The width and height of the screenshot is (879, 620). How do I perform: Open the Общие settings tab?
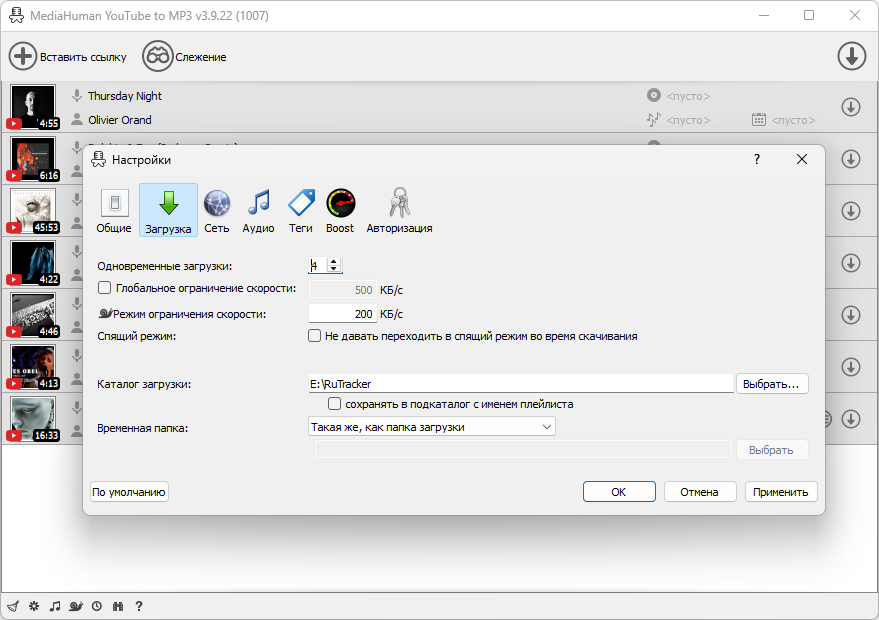114,211
